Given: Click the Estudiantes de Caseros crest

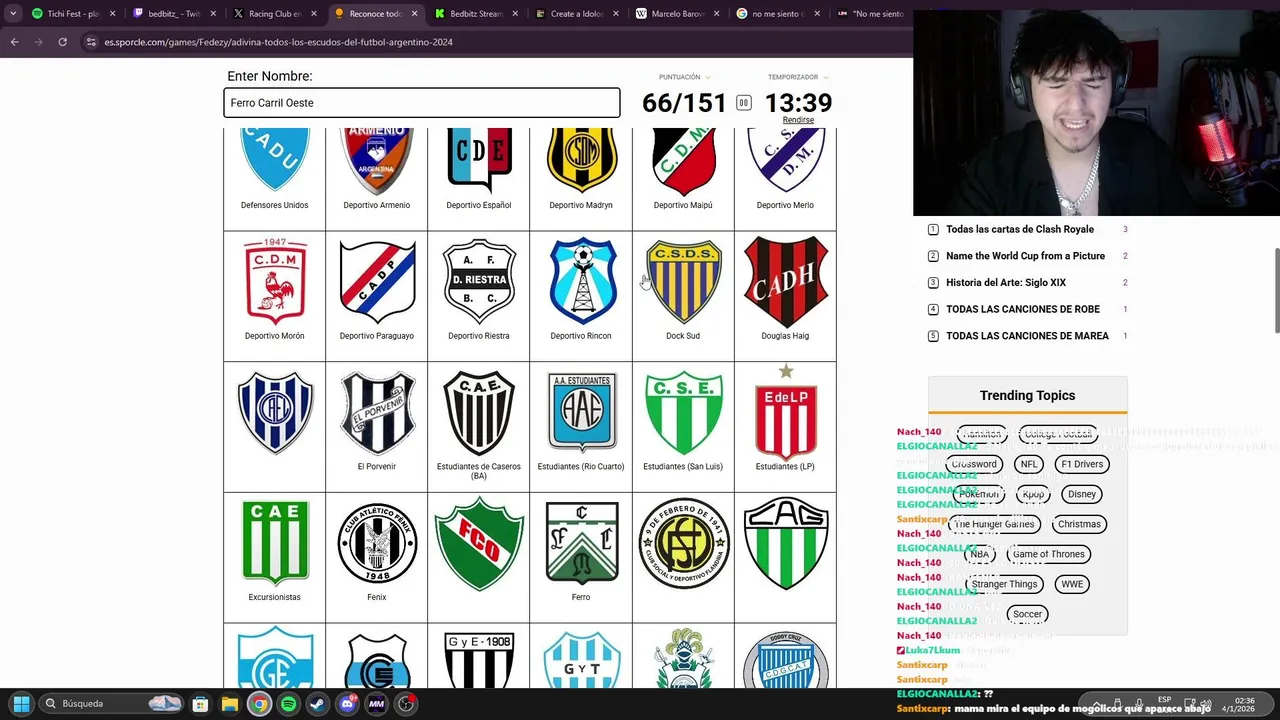Looking at the screenshot, I should click(x=479, y=413).
